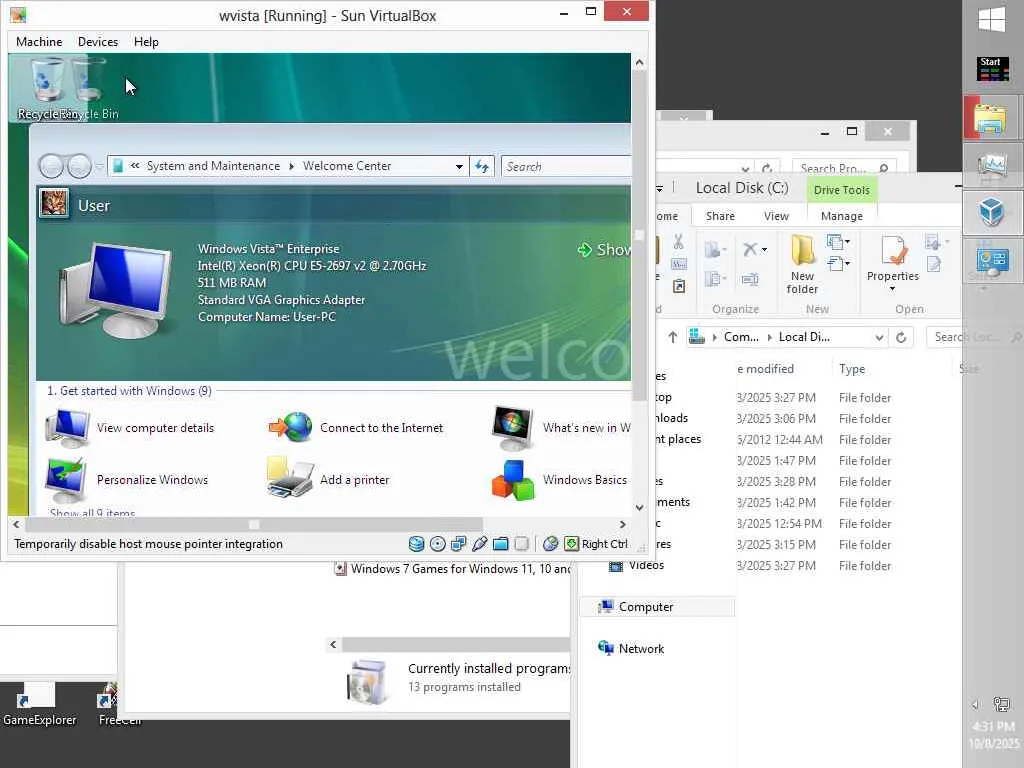
Task: Expand the breadcrumb arrow before Local Di...
Action: tap(769, 337)
